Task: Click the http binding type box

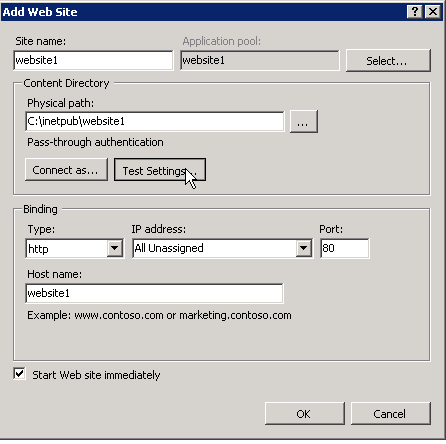Action: click(74, 248)
